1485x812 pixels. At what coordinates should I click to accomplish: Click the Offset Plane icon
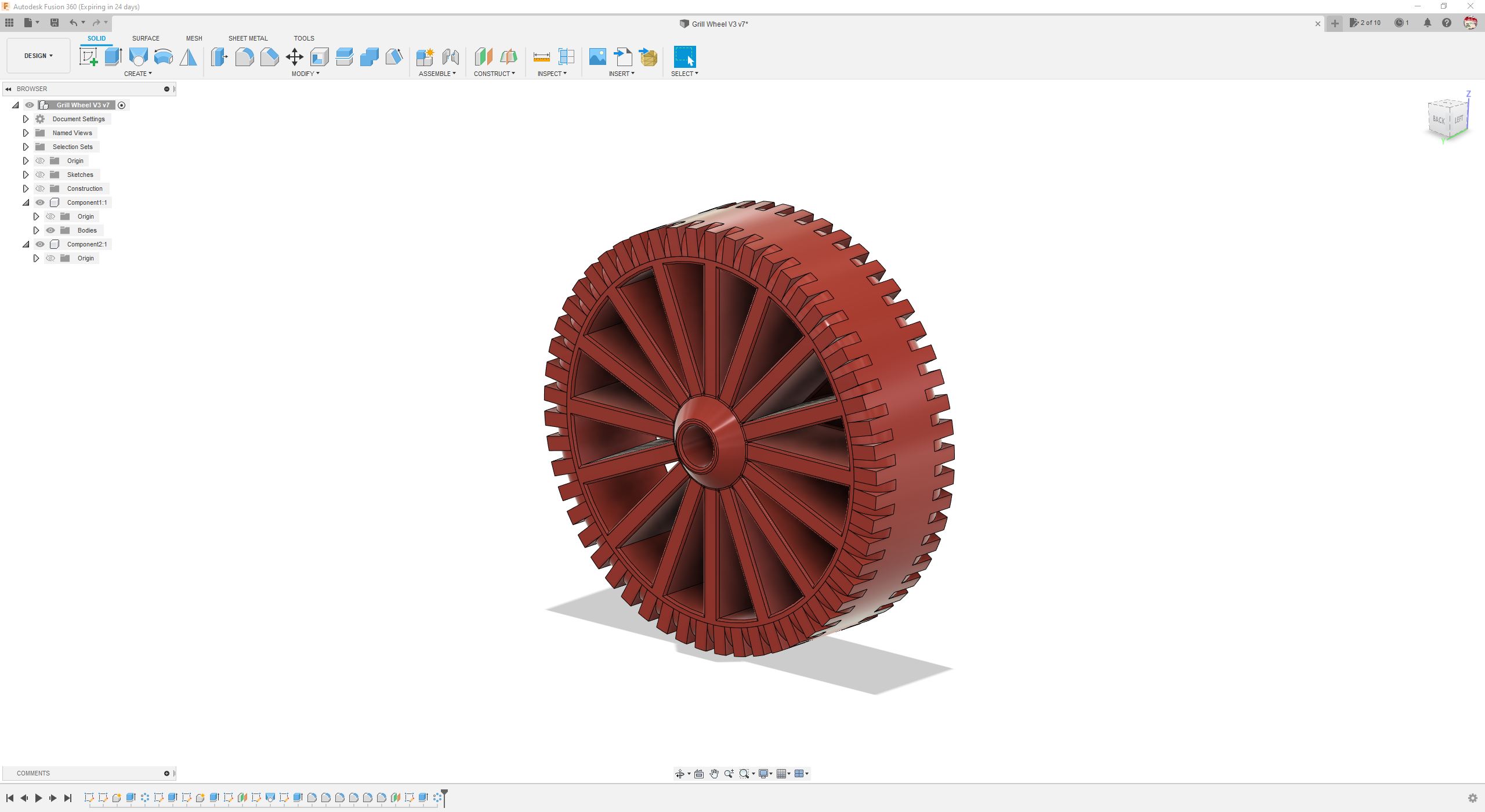483,57
